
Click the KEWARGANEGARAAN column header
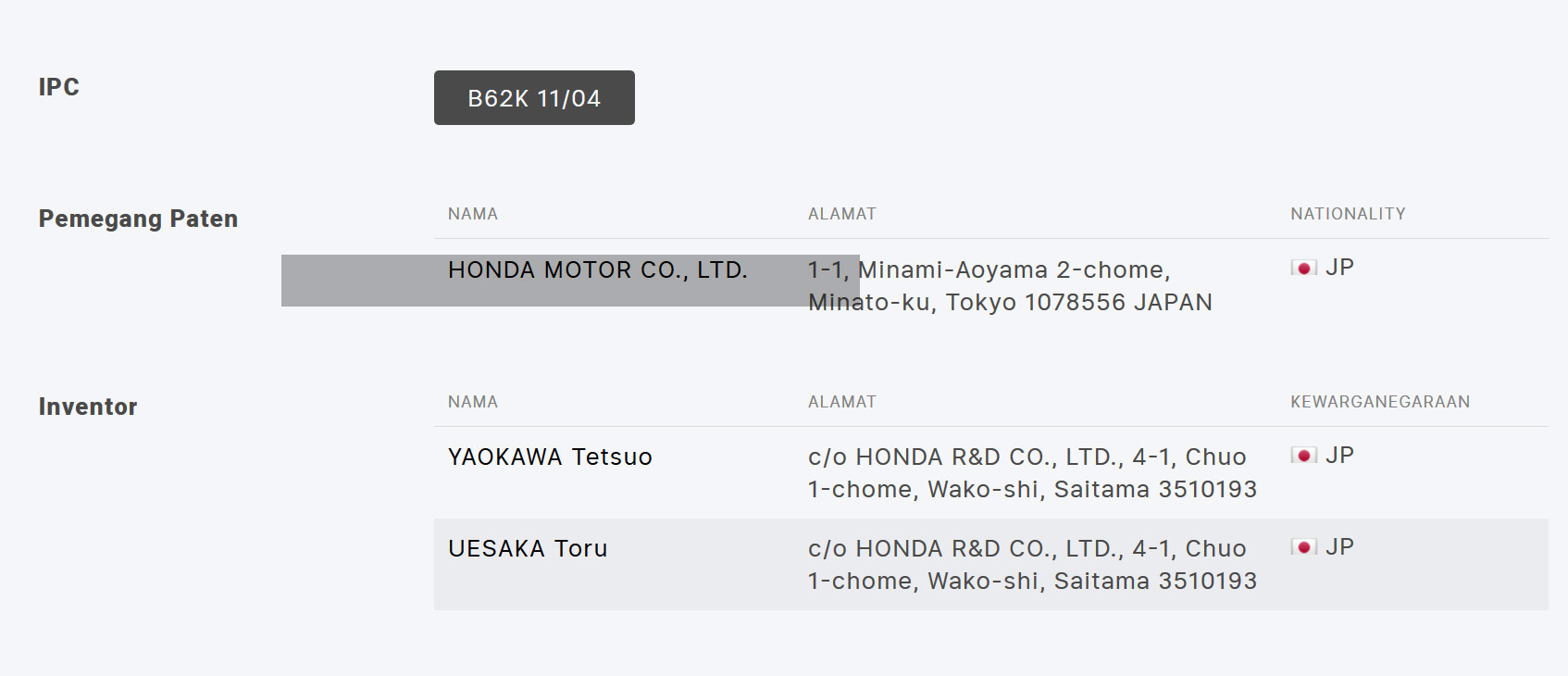[x=1380, y=402]
